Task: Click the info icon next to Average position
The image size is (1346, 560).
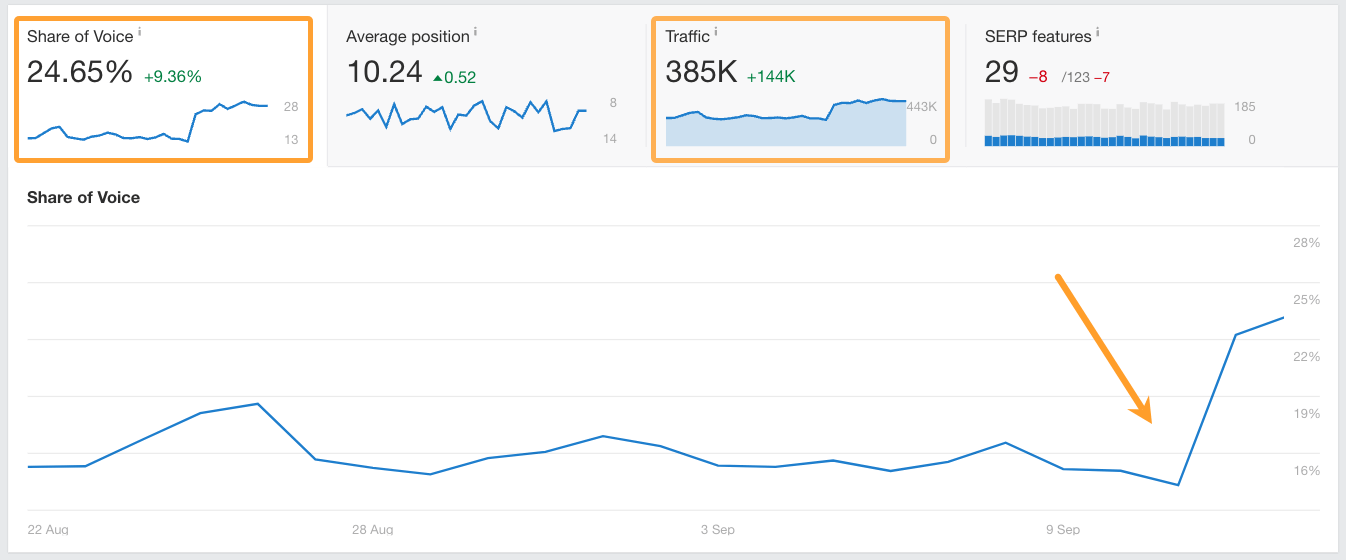Action: click(x=475, y=33)
